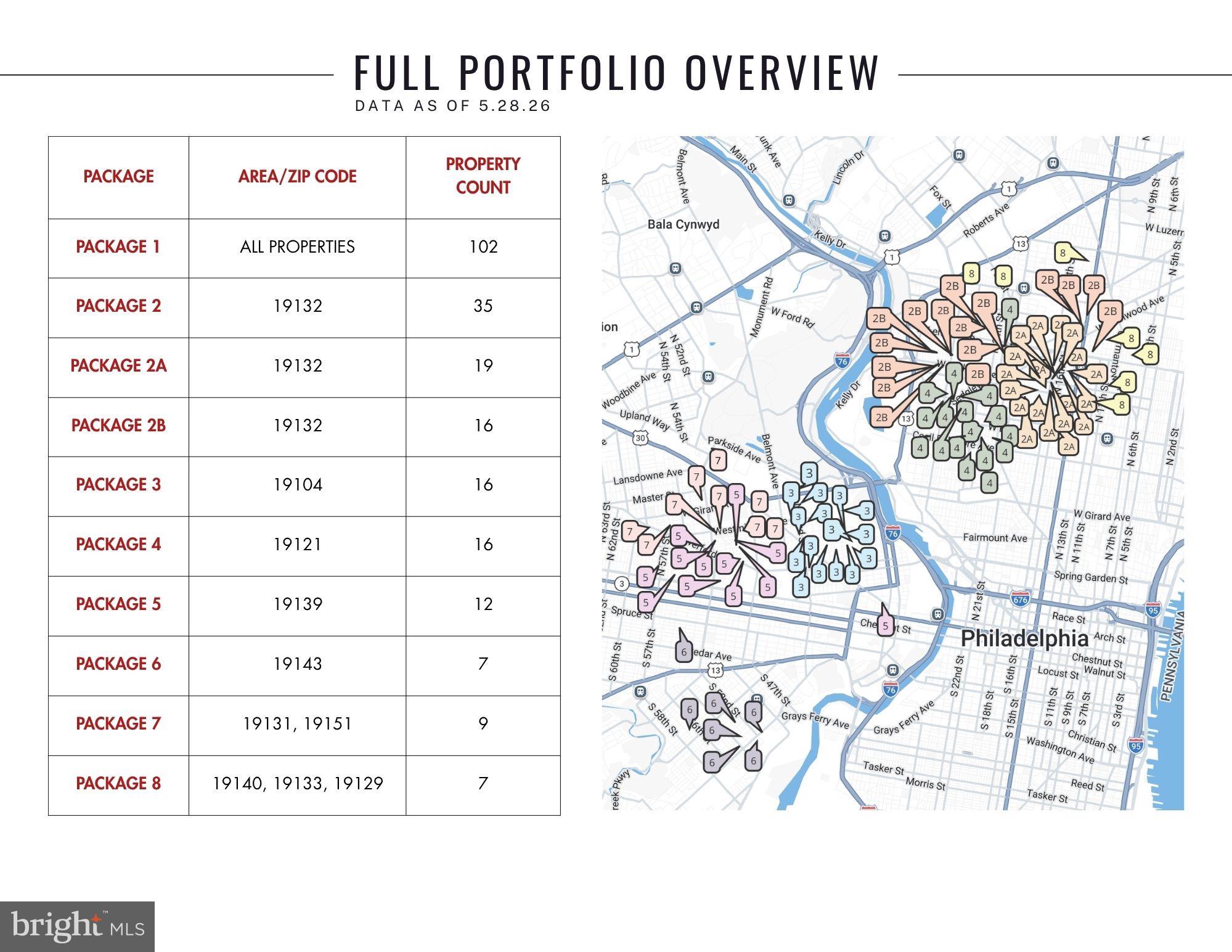Image resolution: width=1232 pixels, height=952 pixels.
Task: Click the count 19 in Package 2A row
Action: pos(483,366)
